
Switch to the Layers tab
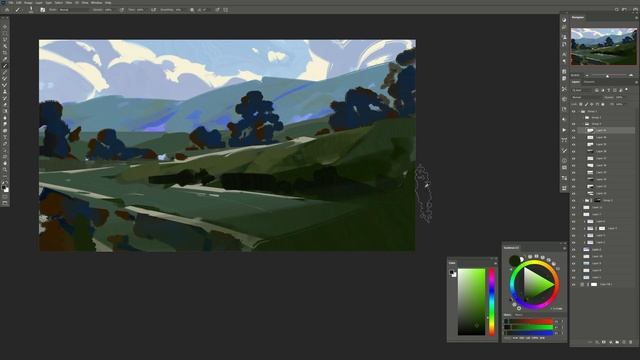576,82
